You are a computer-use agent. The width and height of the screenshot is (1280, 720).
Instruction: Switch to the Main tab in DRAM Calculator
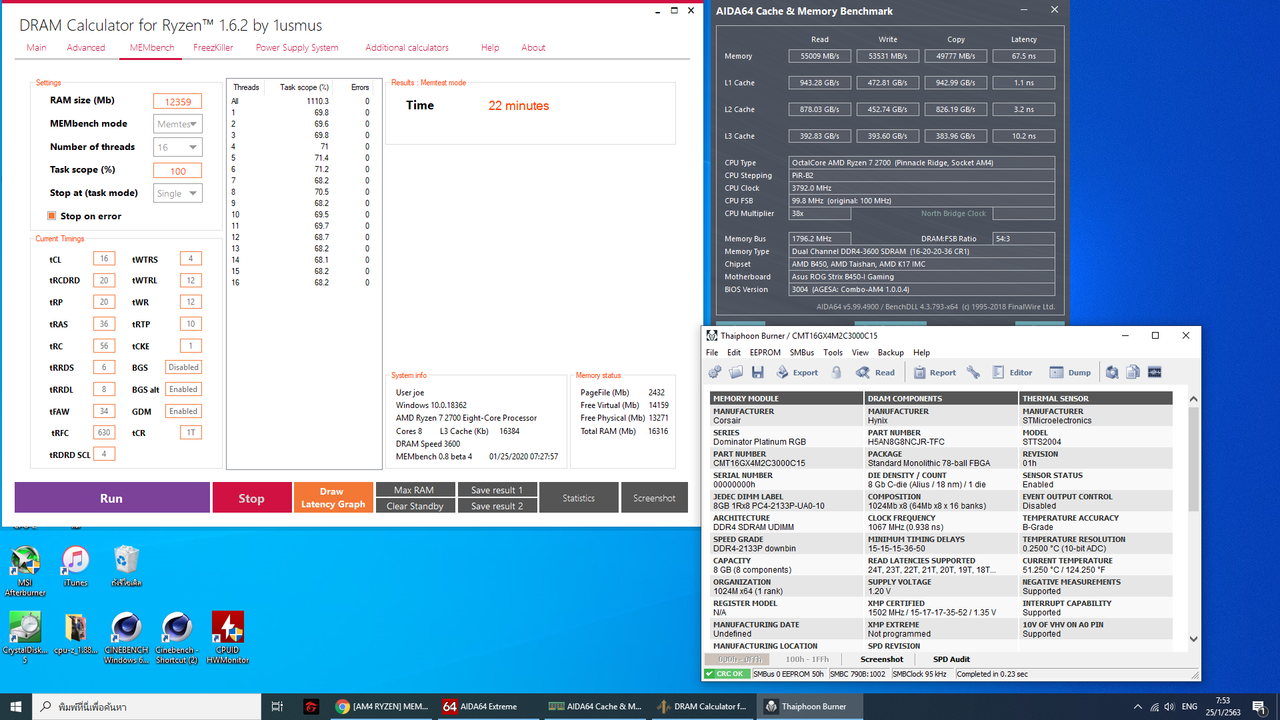click(x=36, y=47)
